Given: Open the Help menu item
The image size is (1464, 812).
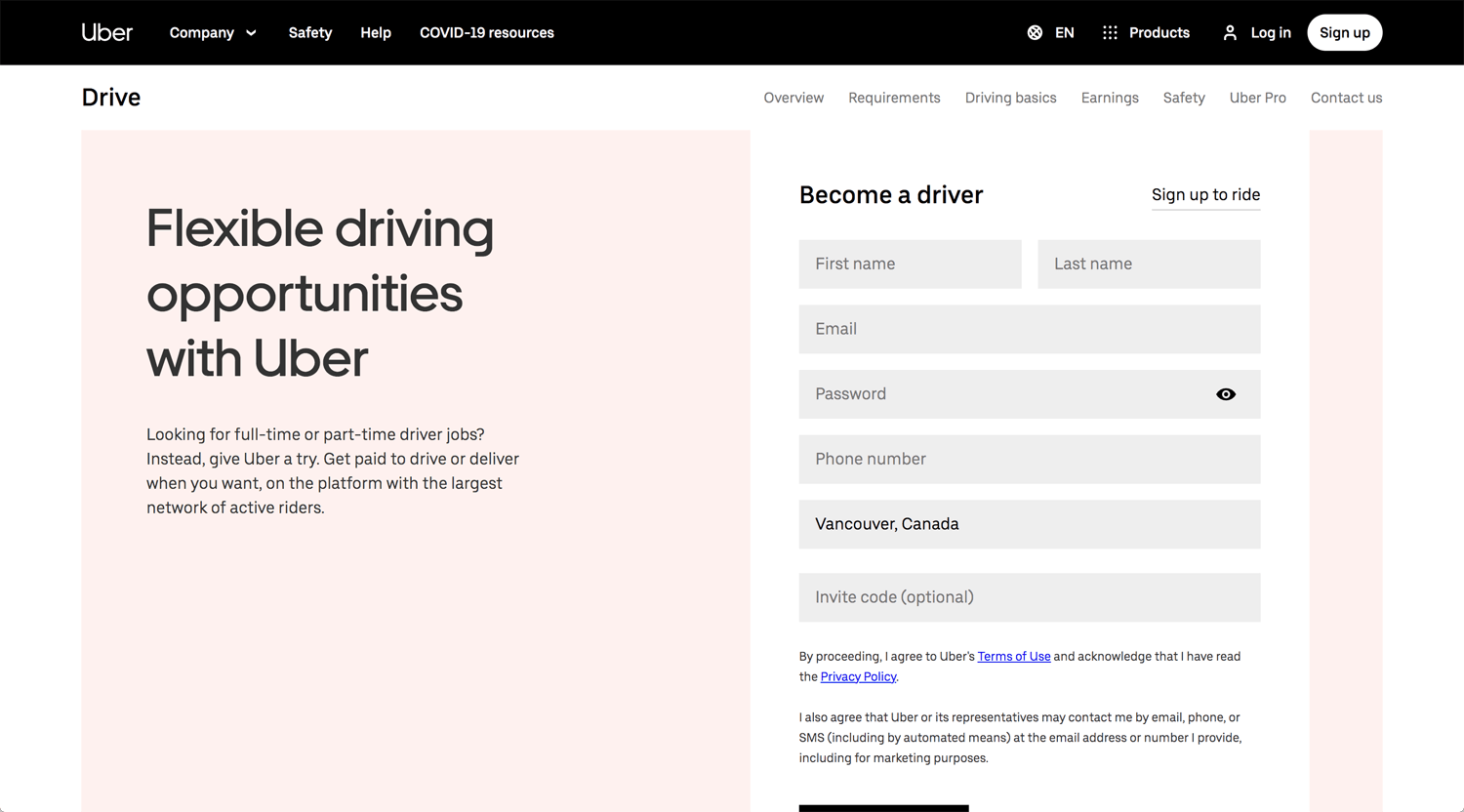Looking at the screenshot, I should click(376, 32).
